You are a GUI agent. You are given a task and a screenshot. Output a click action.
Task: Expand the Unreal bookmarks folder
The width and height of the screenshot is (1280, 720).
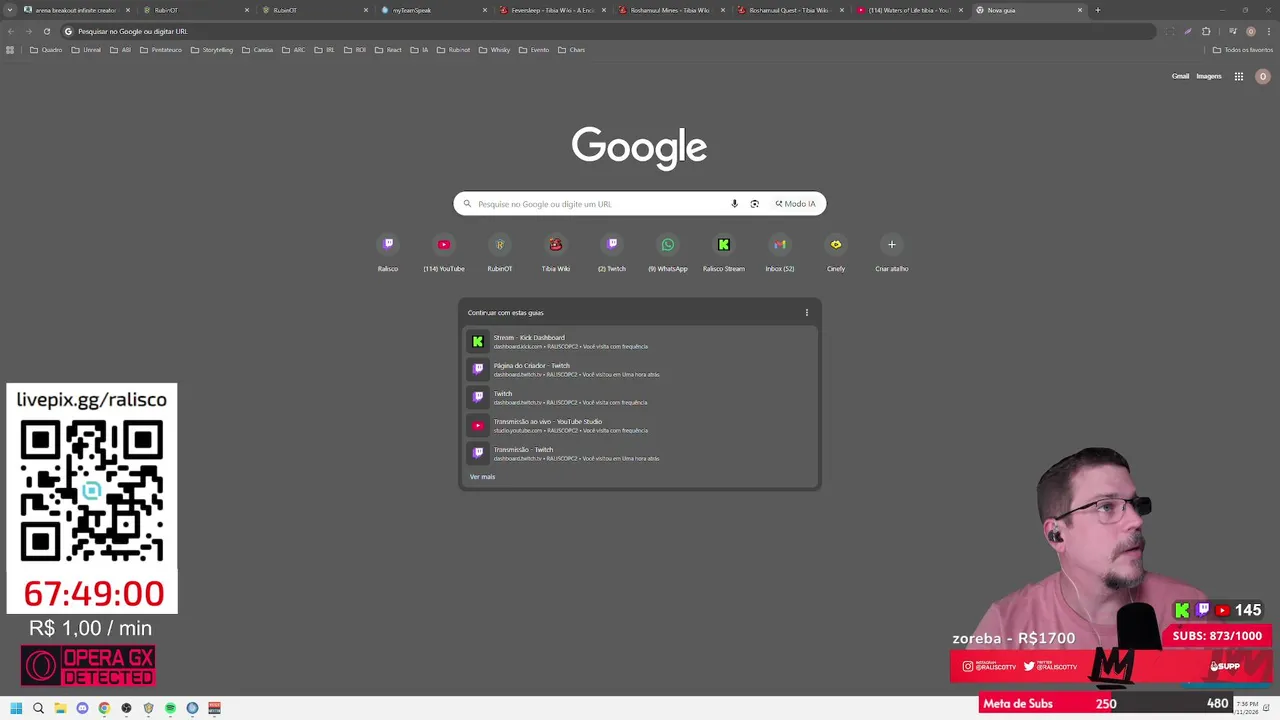pos(86,50)
